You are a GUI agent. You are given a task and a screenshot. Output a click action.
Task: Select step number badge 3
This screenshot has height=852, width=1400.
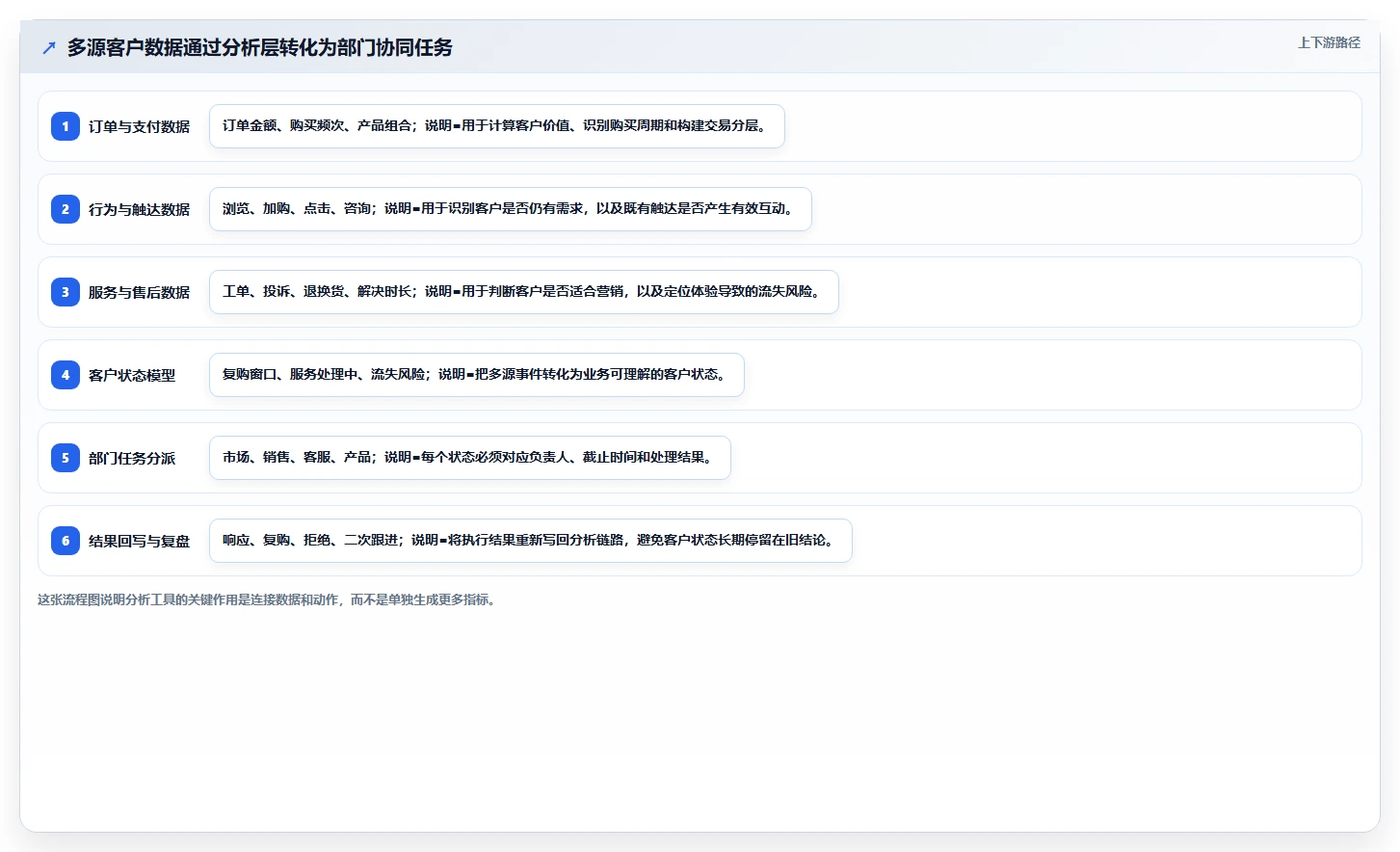point(66,292)
